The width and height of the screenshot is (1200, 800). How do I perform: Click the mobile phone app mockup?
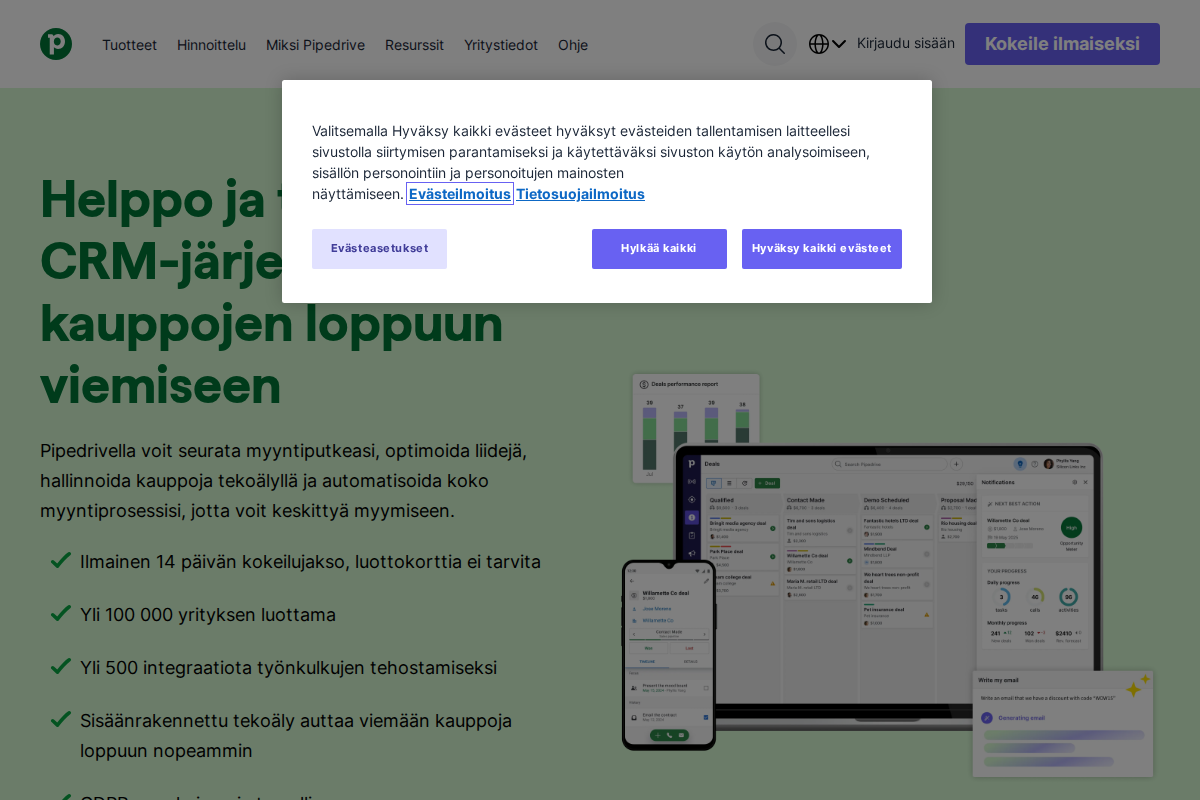click(x=668, y=655)
